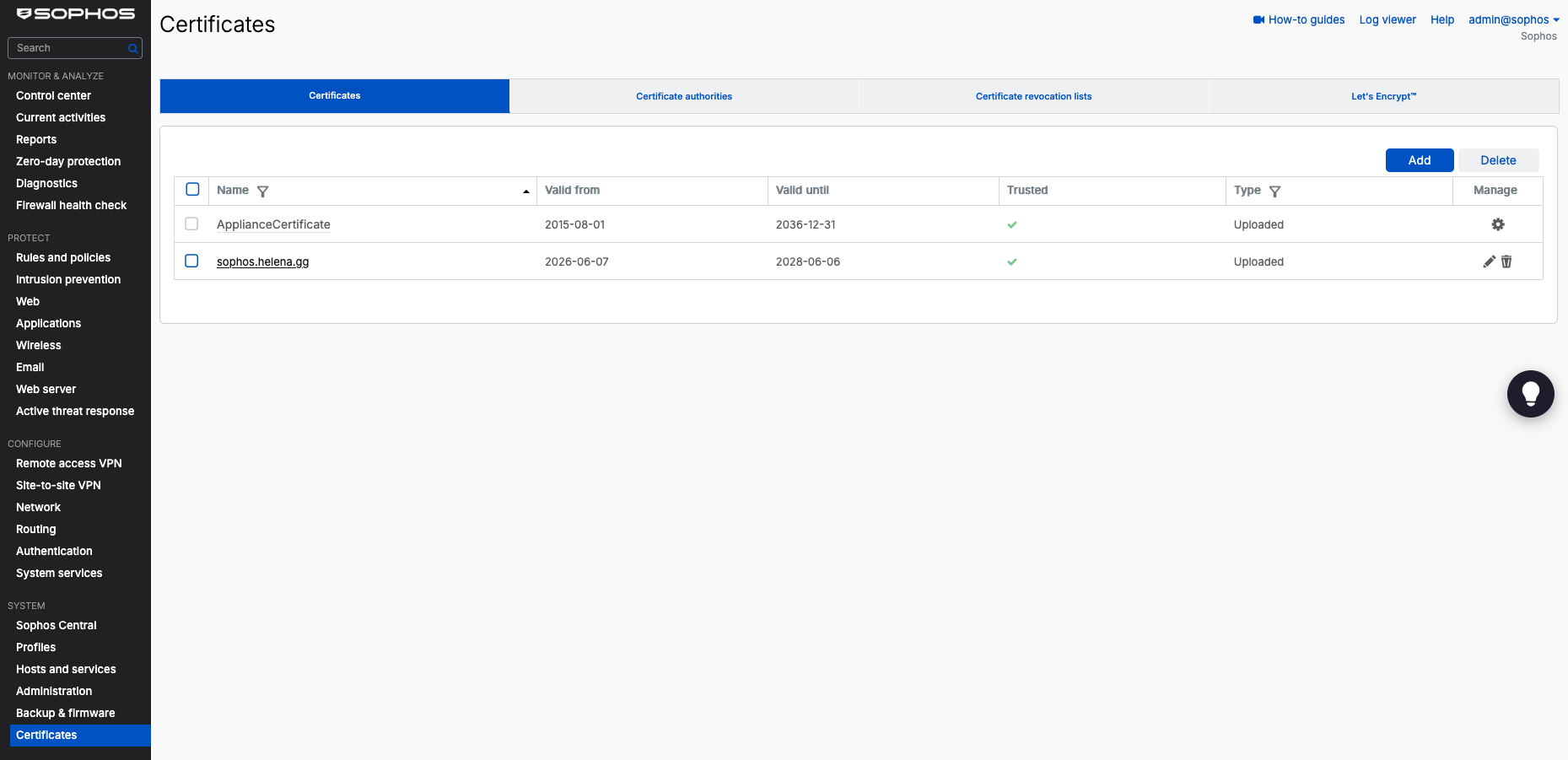Open the Type column filter icon

click(1274, 191)
